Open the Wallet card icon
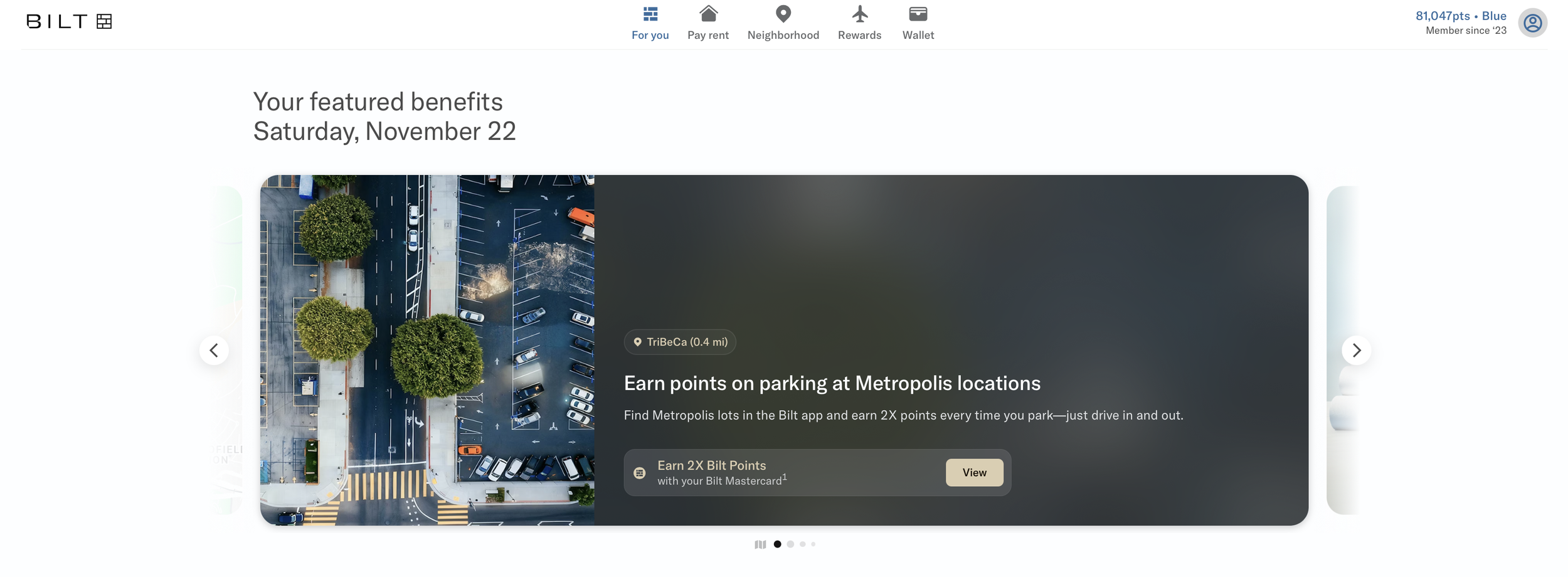Screen dimensions: 1568x577 tap(918, 14)
